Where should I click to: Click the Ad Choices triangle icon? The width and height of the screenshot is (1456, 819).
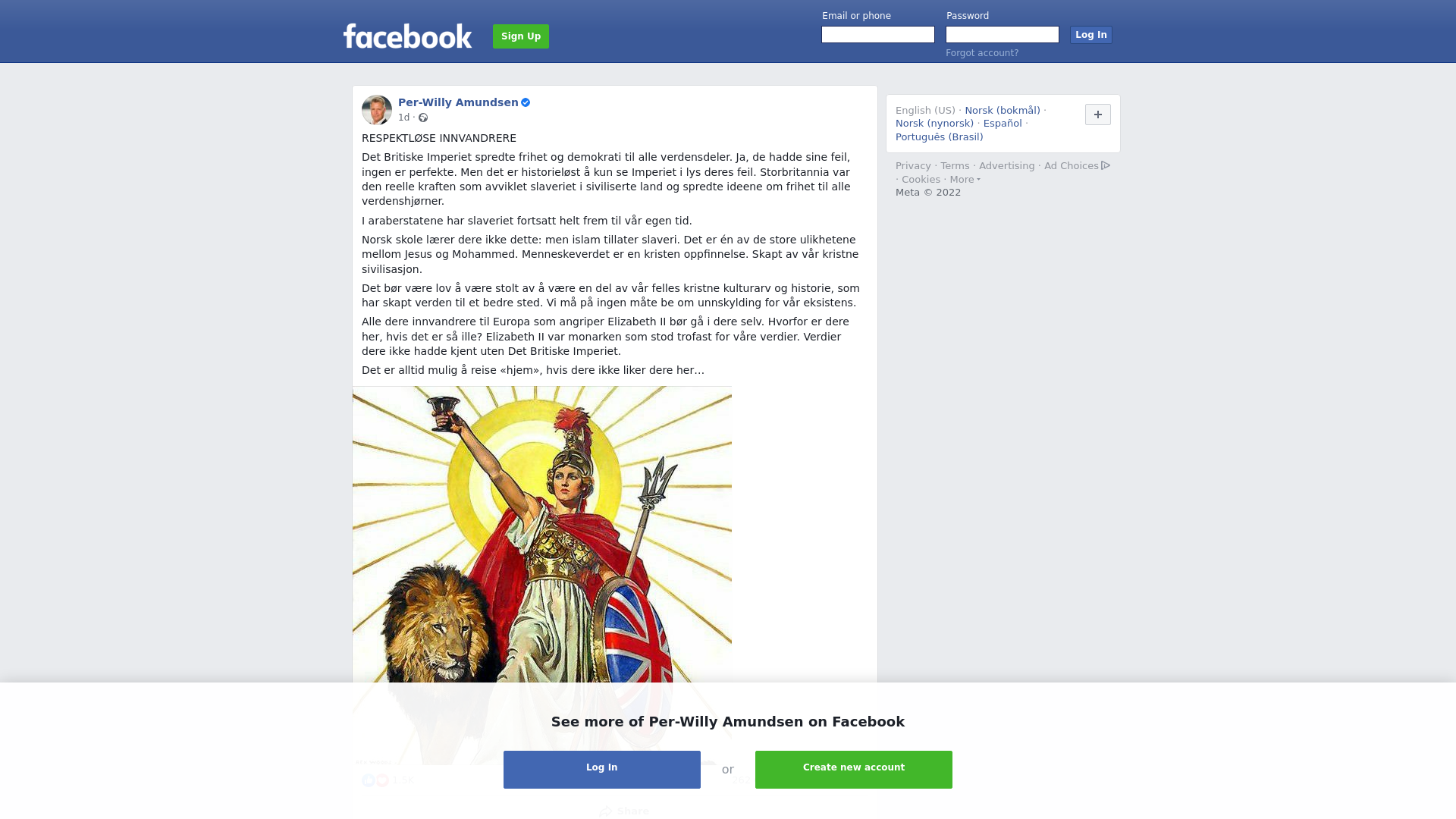1106,165
